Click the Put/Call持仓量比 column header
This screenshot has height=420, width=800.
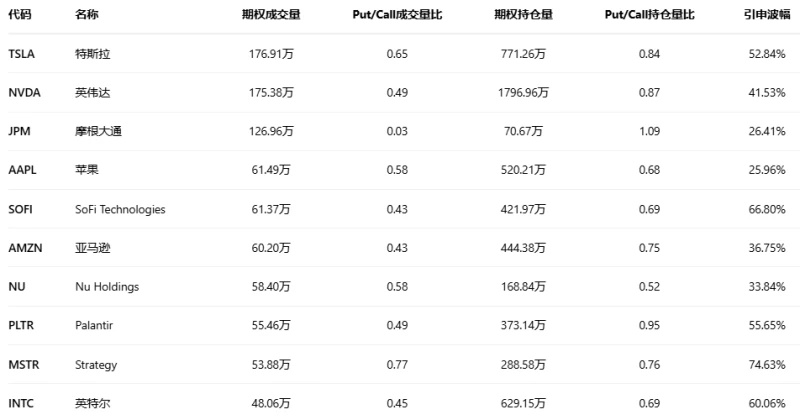pyautogui.click(x=650, y=15)
